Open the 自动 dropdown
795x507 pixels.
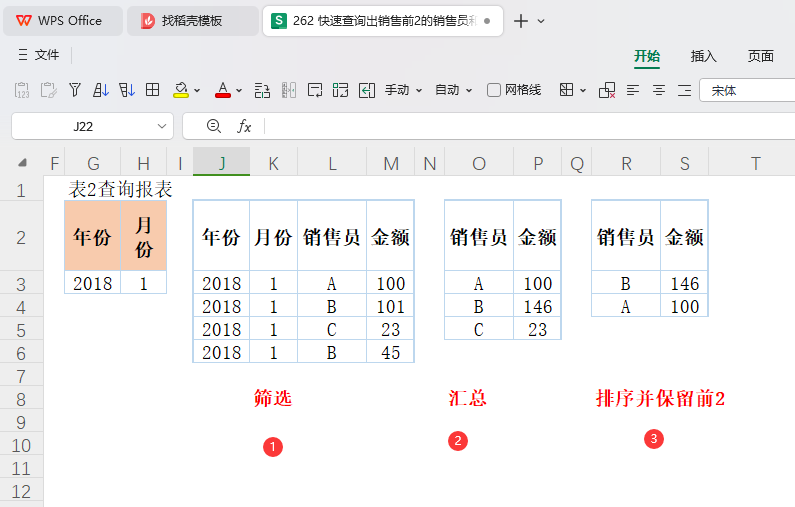click(x=454, y=90)
